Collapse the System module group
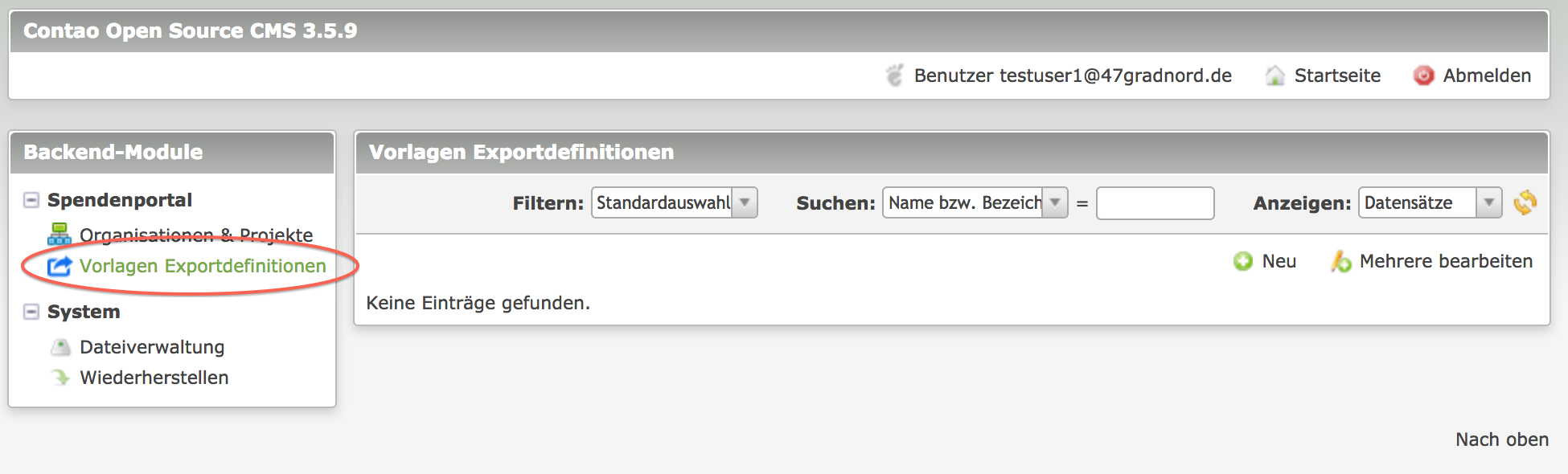Screen dimensions: 1568x474 coord(31,312)
